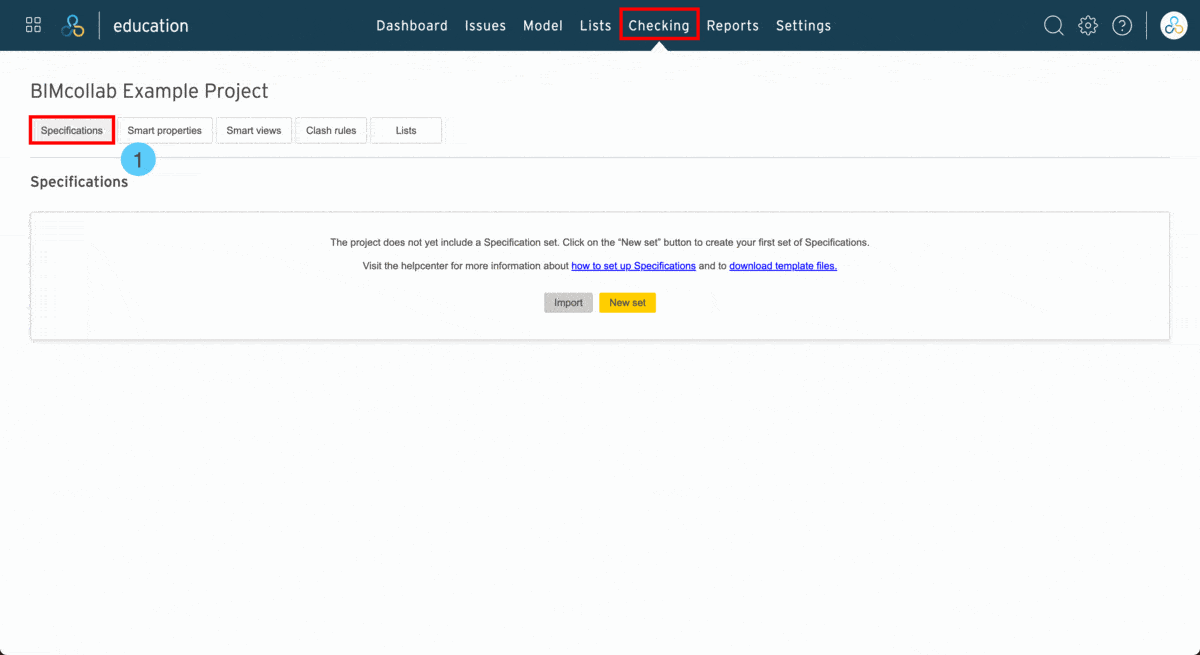Click the BIMcollab logo icon
Screen dimensions: 1200x655
coord(70,25)
